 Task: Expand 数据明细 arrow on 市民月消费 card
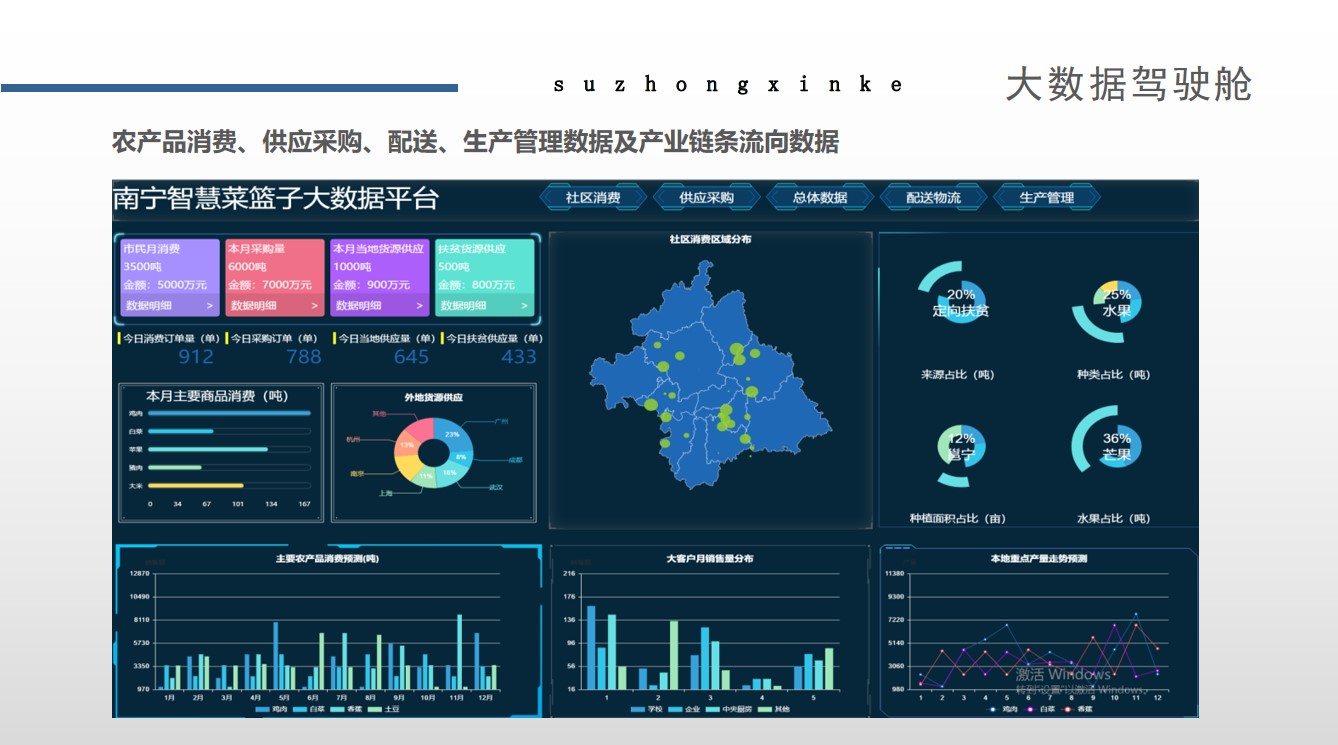click(209, 306)
